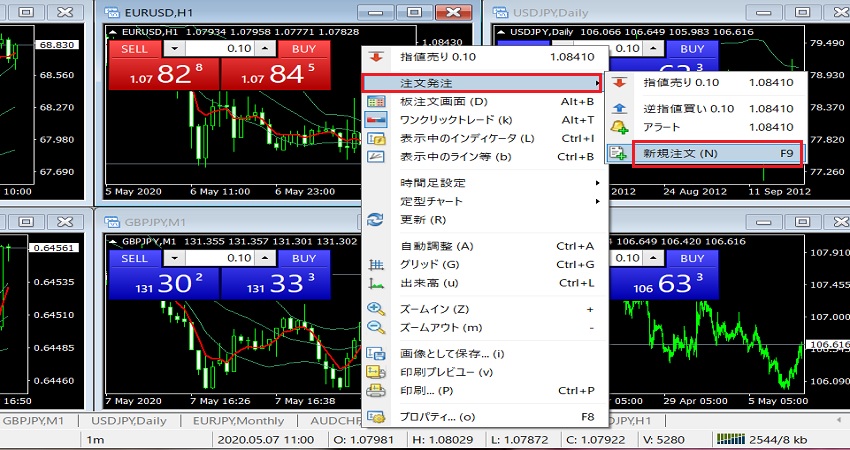Viewport: 850px width, 450px height.
Task: Click the ズームアウト magnifier icon
Action: point(376,327)
